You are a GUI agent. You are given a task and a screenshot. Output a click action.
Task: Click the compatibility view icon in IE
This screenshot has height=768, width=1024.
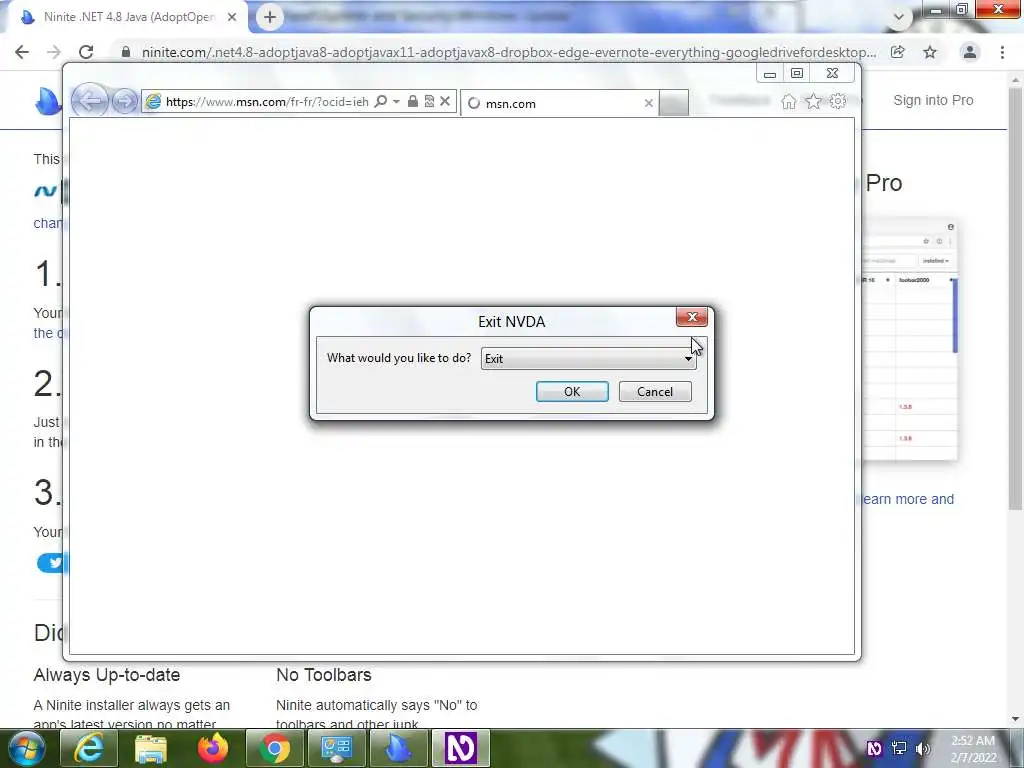429,101
